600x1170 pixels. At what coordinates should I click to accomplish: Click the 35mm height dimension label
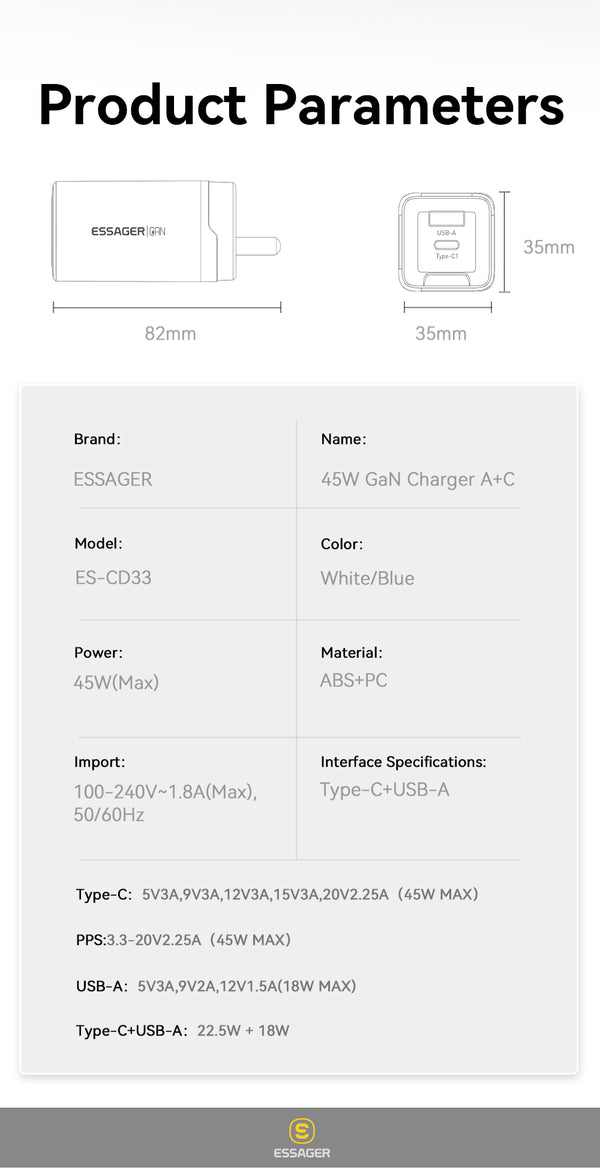(x=549, y=247)
